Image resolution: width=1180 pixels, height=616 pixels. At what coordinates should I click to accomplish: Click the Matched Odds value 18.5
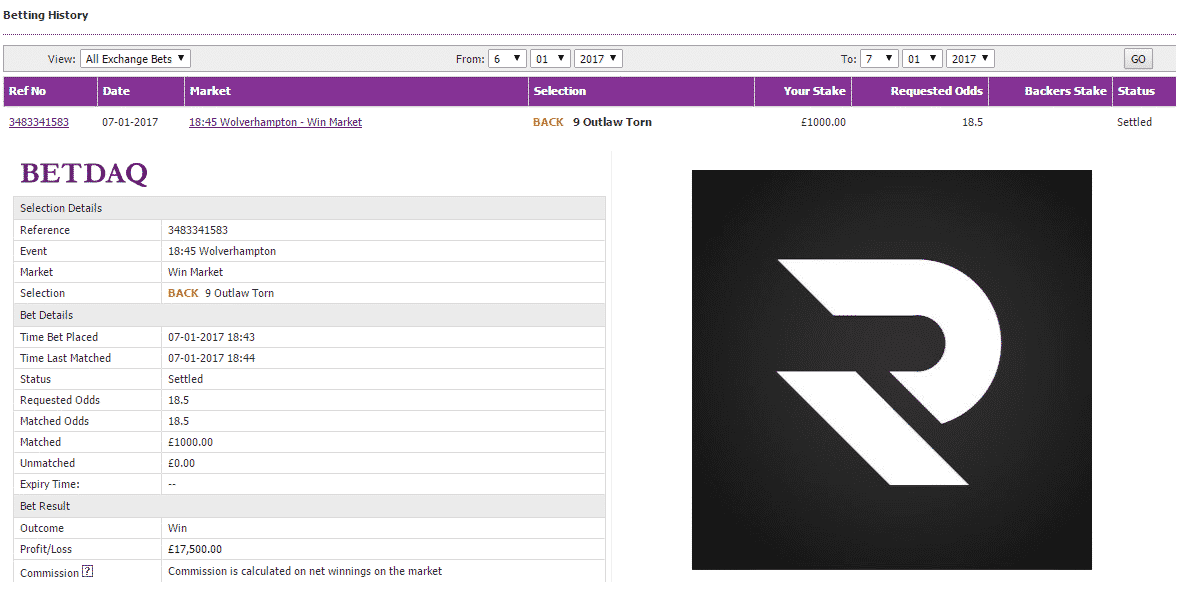tap(178, 421)
